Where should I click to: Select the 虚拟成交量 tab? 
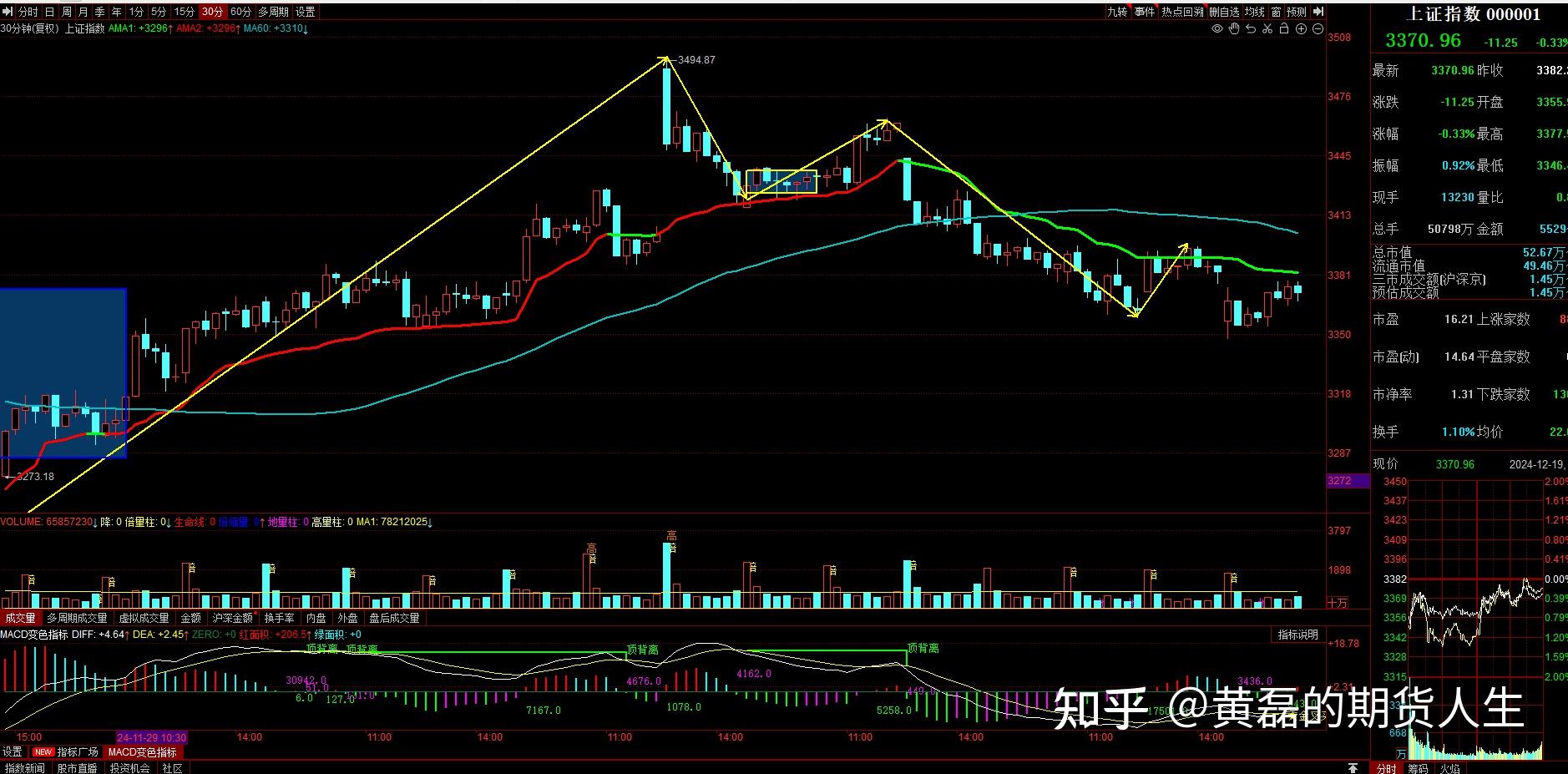(144, 618)
